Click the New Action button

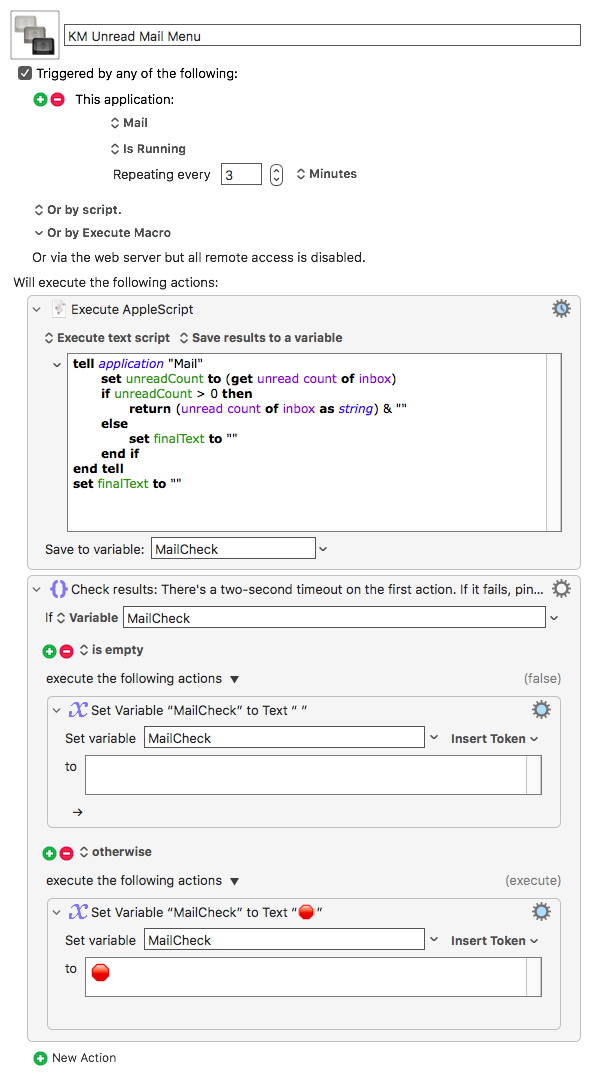pyautogui.click(x=76, y=1057)
